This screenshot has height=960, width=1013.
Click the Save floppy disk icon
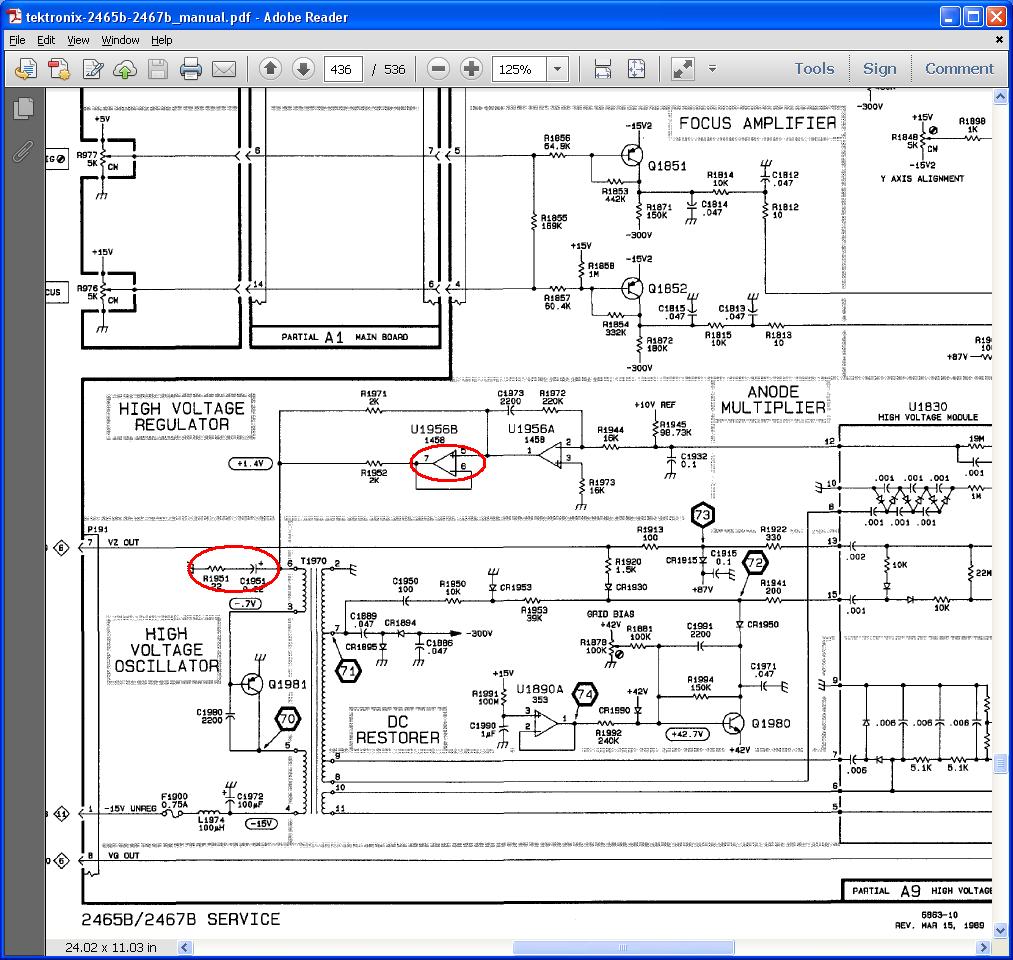pyautogui.click(x=158, y=68)
